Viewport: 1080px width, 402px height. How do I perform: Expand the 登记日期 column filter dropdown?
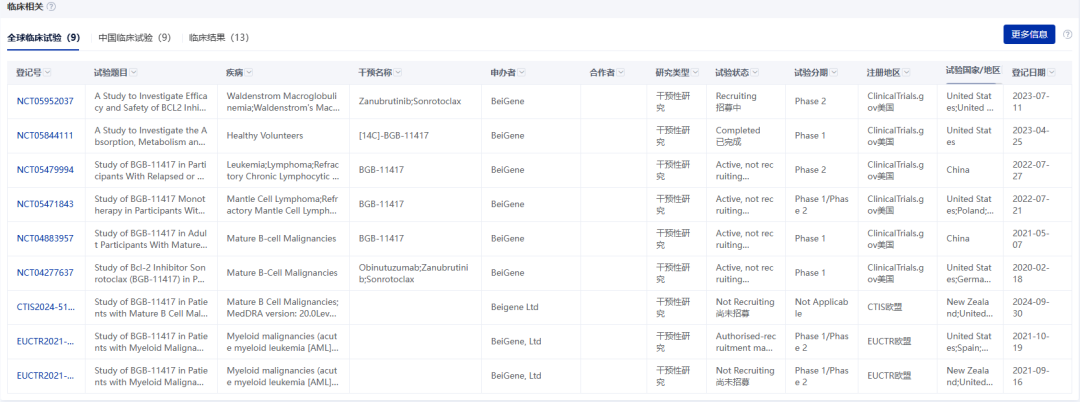[x=1051, y=73]
